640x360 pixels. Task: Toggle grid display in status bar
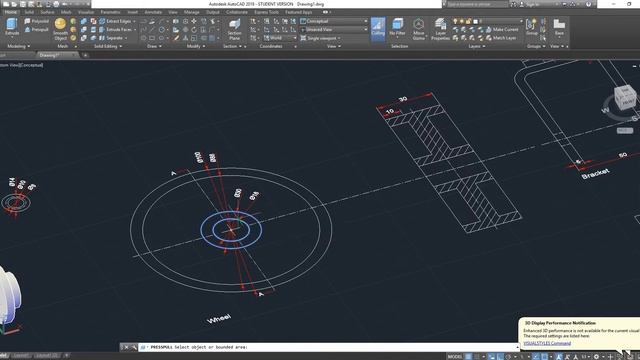(x=469, y=357)
